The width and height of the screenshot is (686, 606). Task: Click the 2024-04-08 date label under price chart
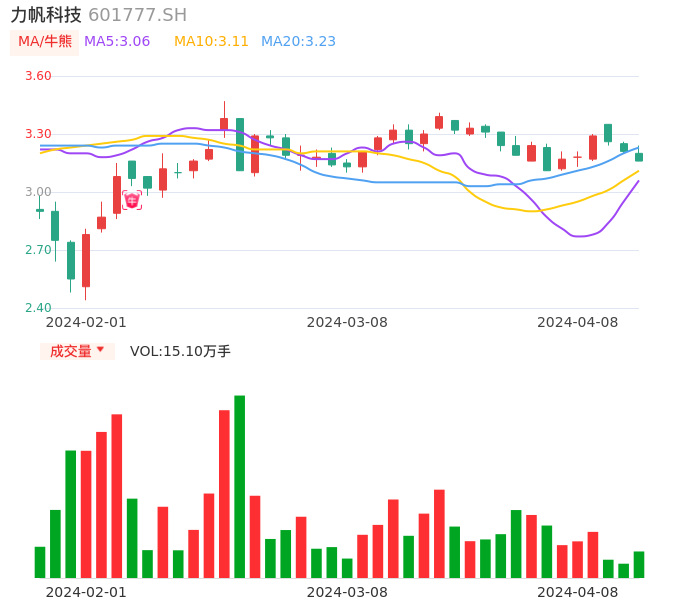pyautogui.click(x=578, y=322)
